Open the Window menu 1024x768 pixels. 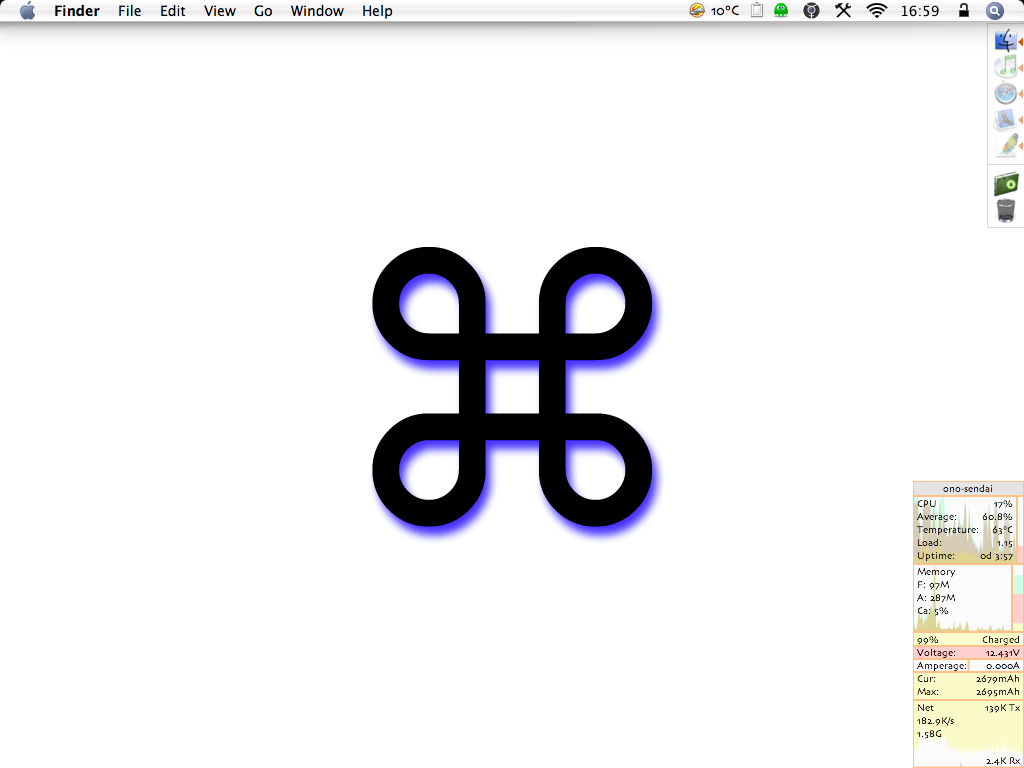pos(317,11)
